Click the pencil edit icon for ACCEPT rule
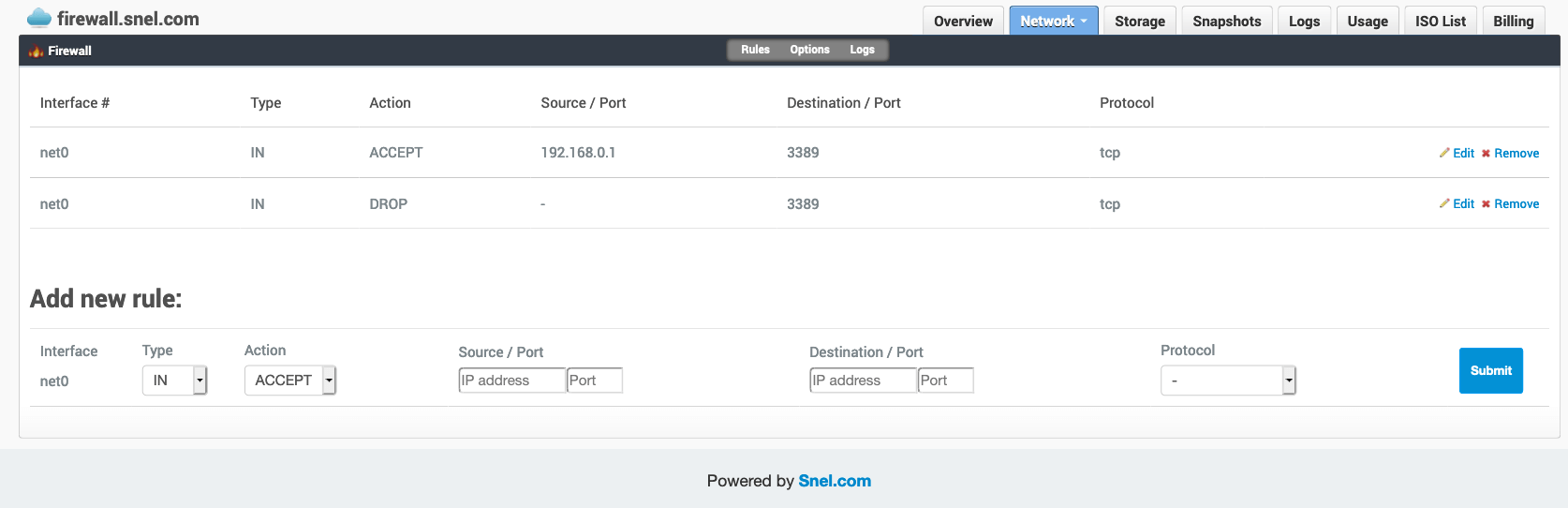 (1444, 153)
